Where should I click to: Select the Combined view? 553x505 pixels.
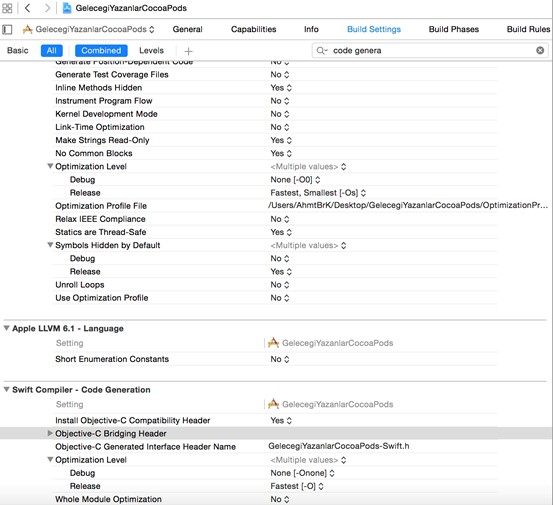coord(101,50)
